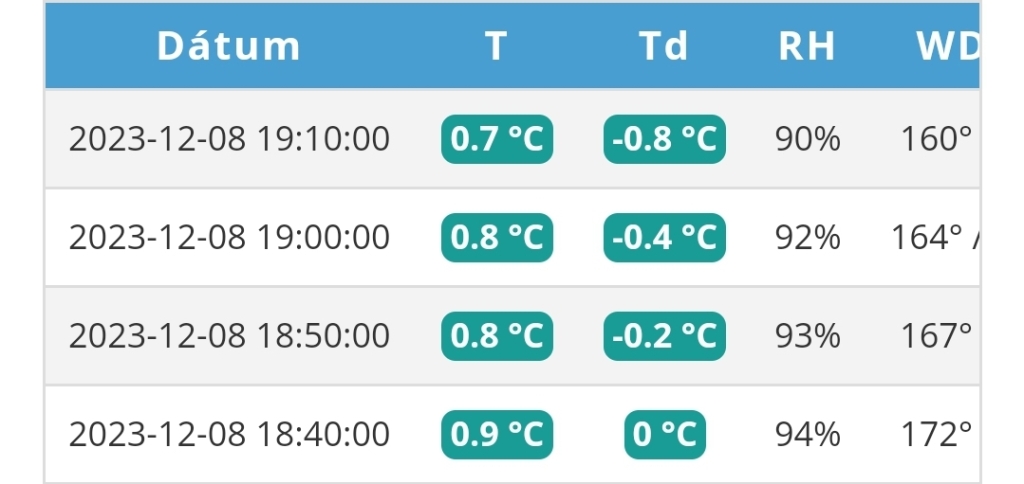Click the 19:00:00 row's 0.8 °C badge
The image size is (1024, 484).
[497, 237]
